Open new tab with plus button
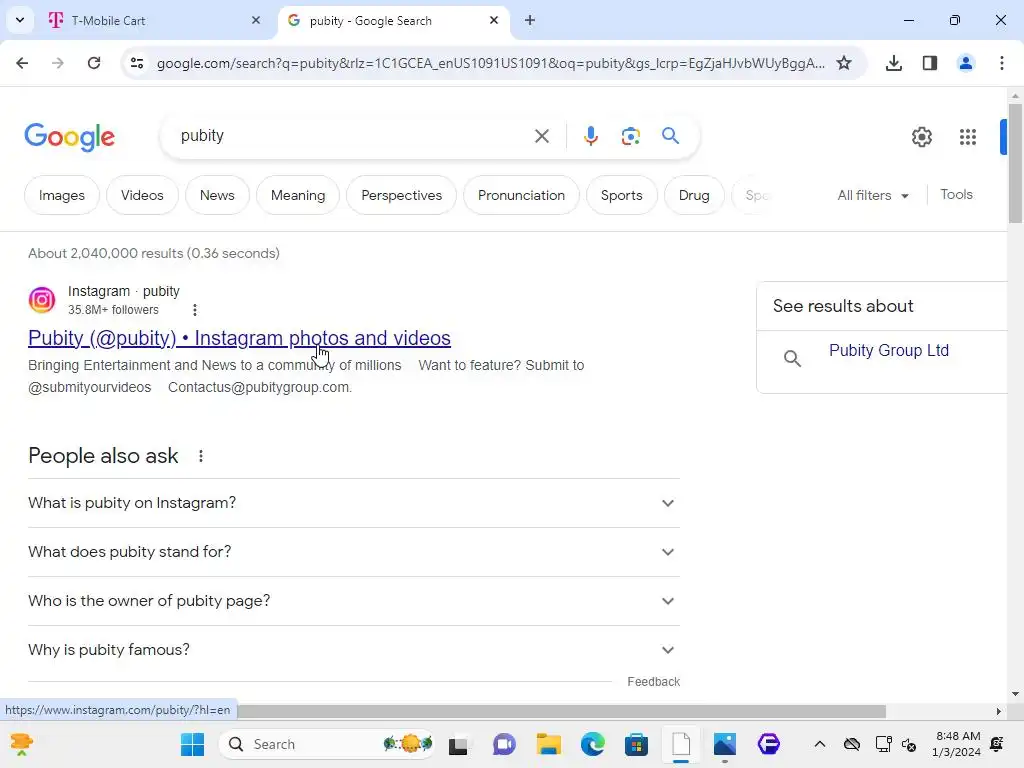The width and height of the screenshot is (1024, 768). (x=530, y=20)
